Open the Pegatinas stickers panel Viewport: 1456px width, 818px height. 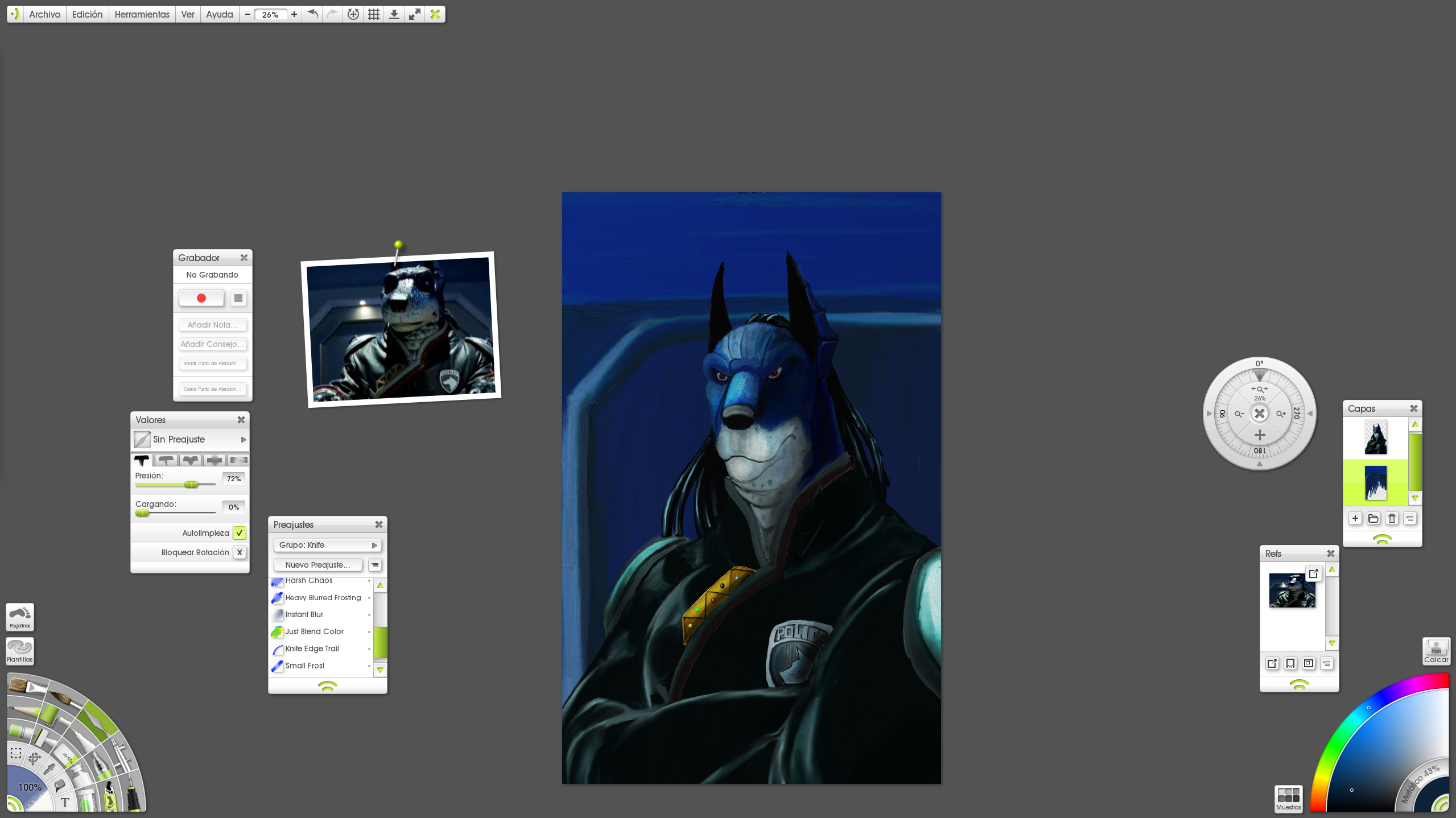click(20, 617)
